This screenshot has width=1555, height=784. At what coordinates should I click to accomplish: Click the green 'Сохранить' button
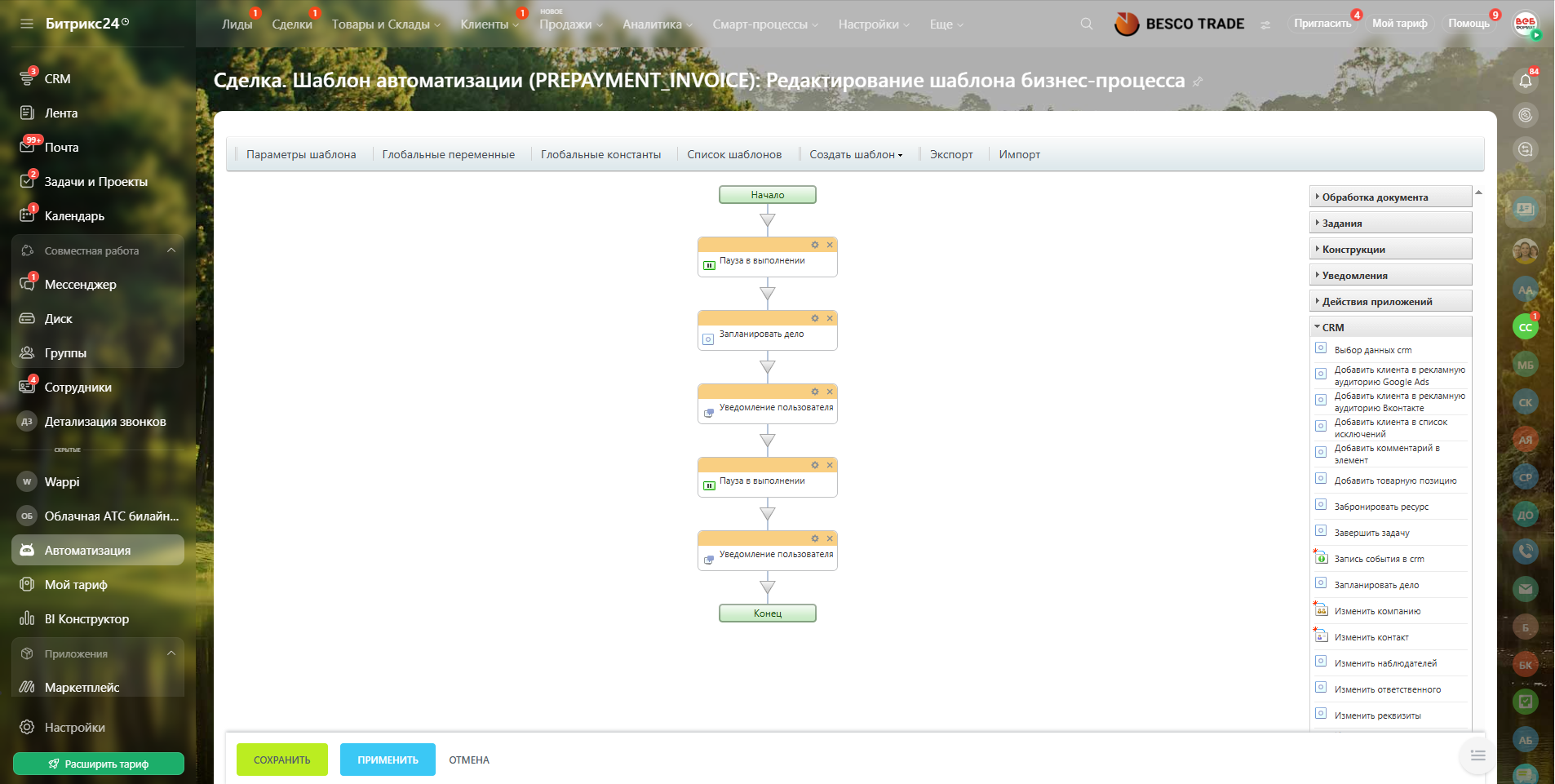coord(281,760)
